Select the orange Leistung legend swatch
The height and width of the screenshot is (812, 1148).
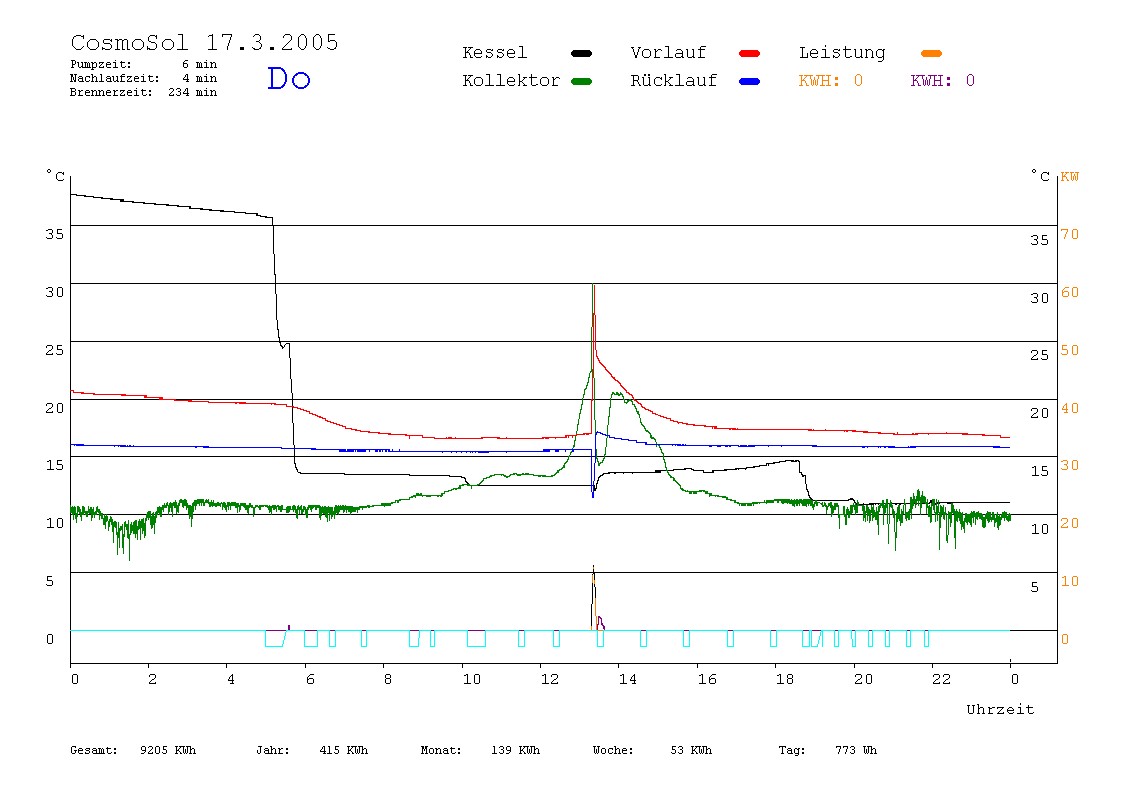tap(931, 53)
